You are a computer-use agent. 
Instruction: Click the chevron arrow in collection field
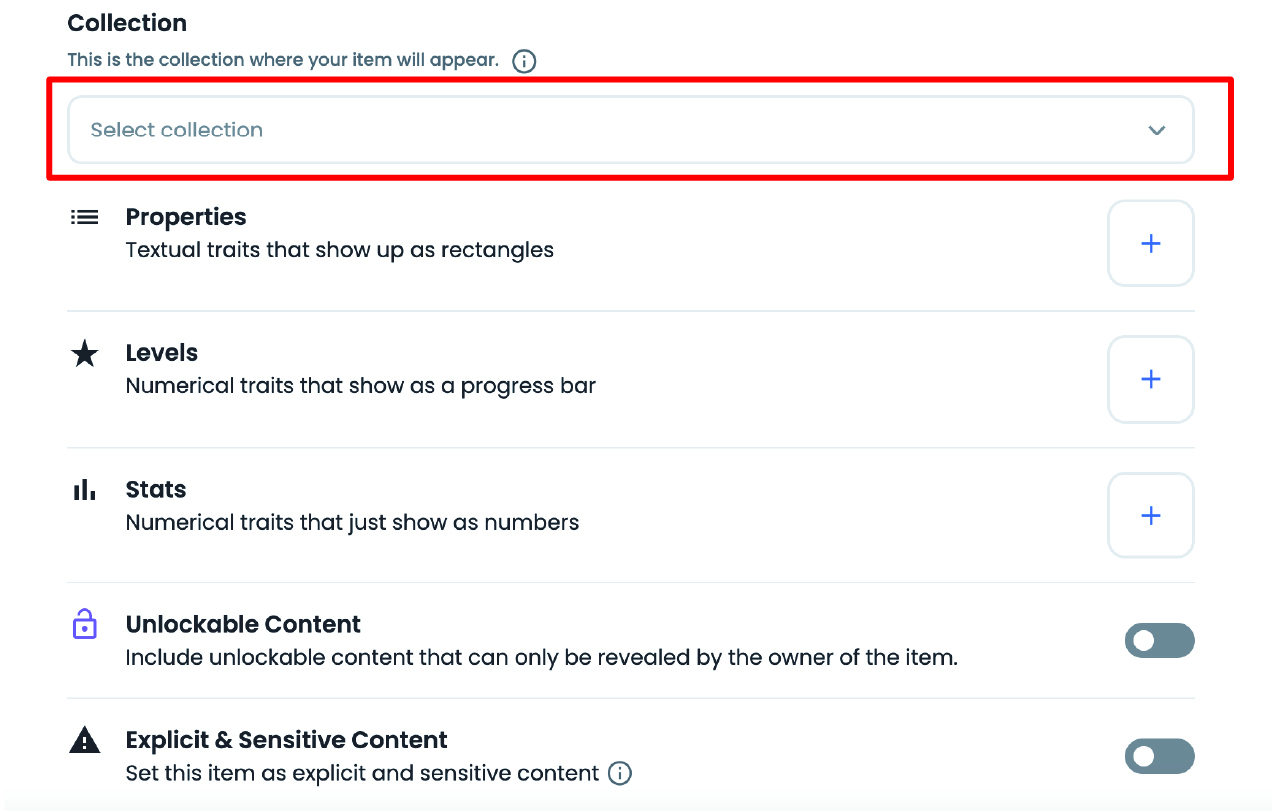[x=1157, y=130]
